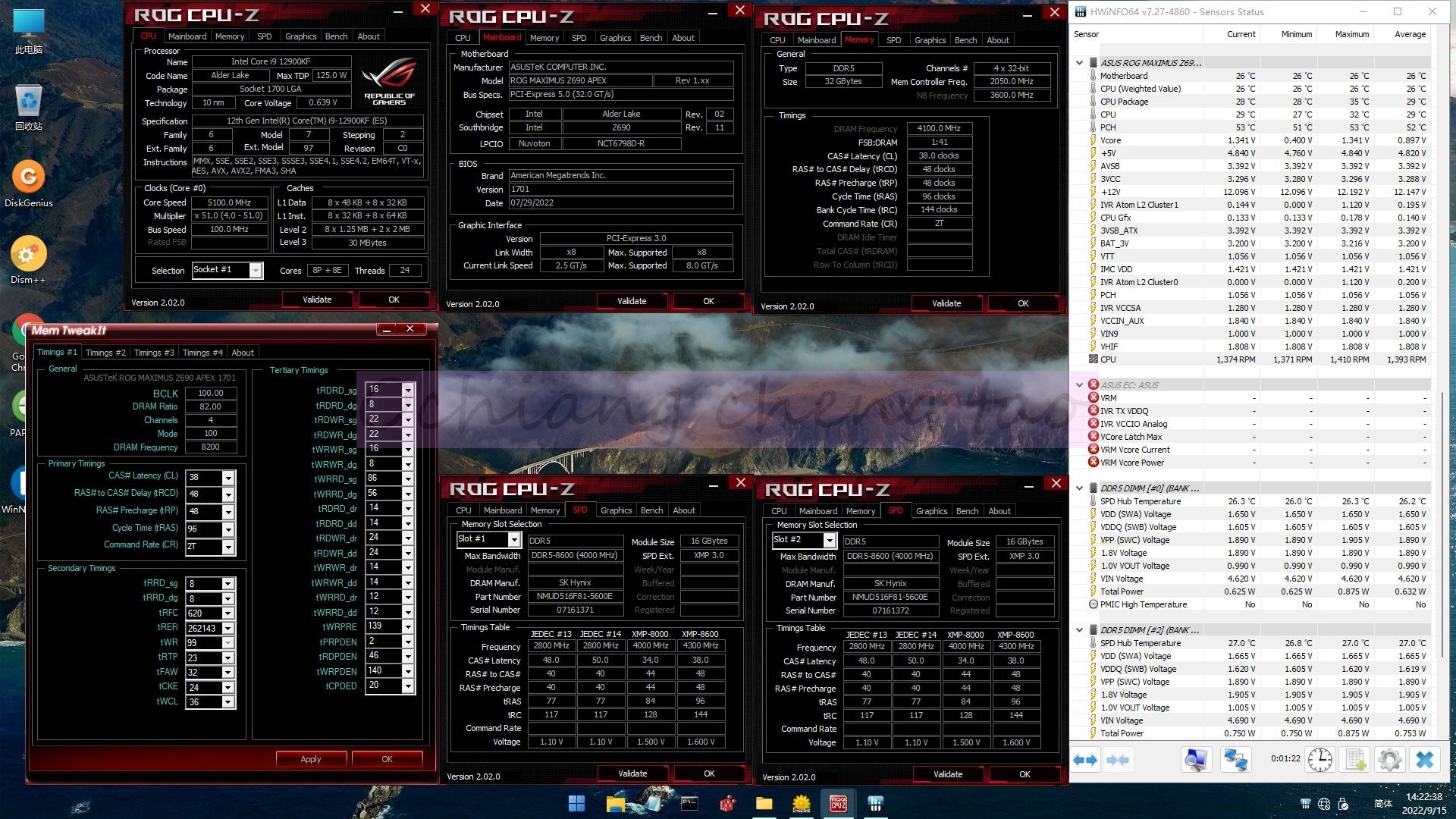Click ROG CPU-Z taskbar icon
Viewport: 1456px width, 819px height.
[838, 803]
